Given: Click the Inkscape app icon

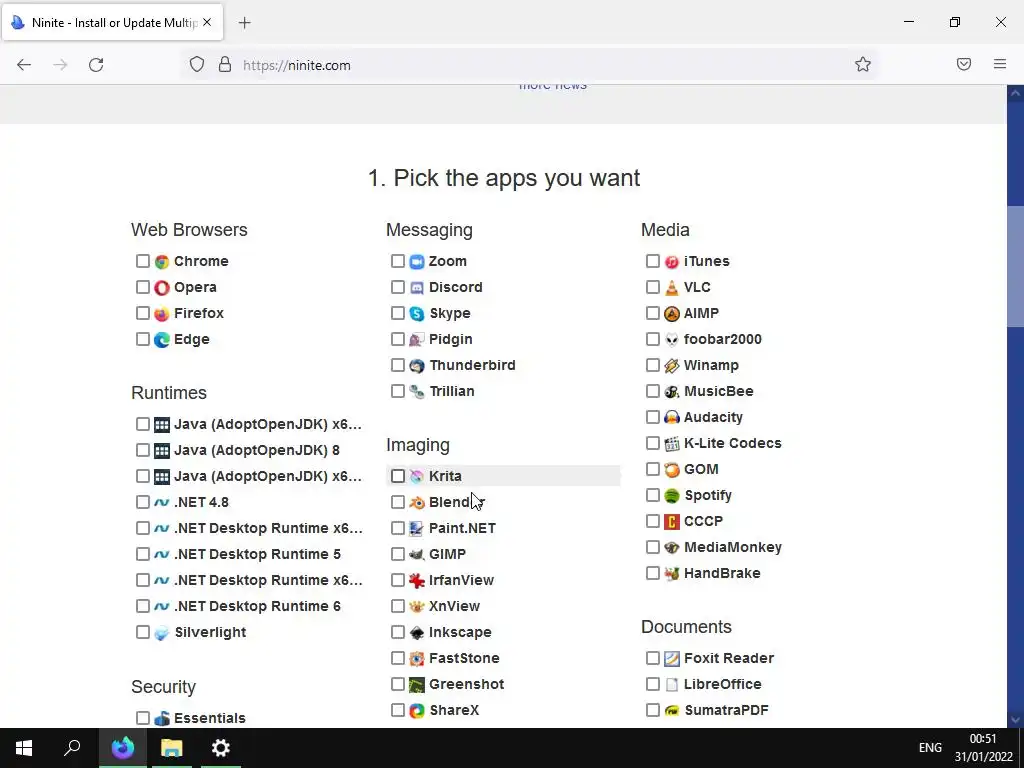Looking at the screenshot, I should click(x=417, y=633).
